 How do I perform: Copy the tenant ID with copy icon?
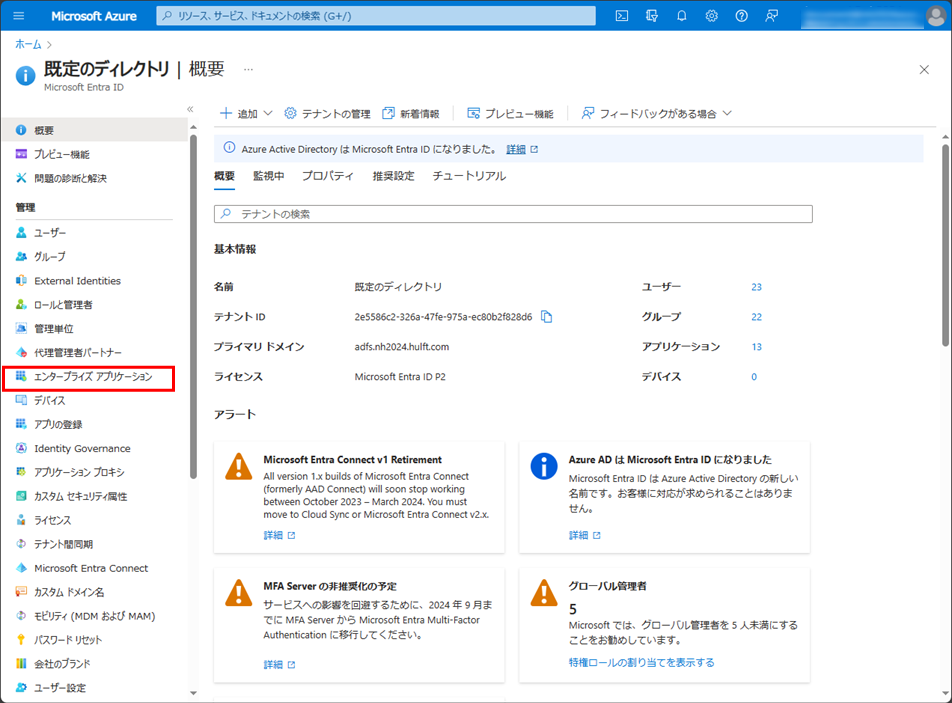[x=547, y=317]
